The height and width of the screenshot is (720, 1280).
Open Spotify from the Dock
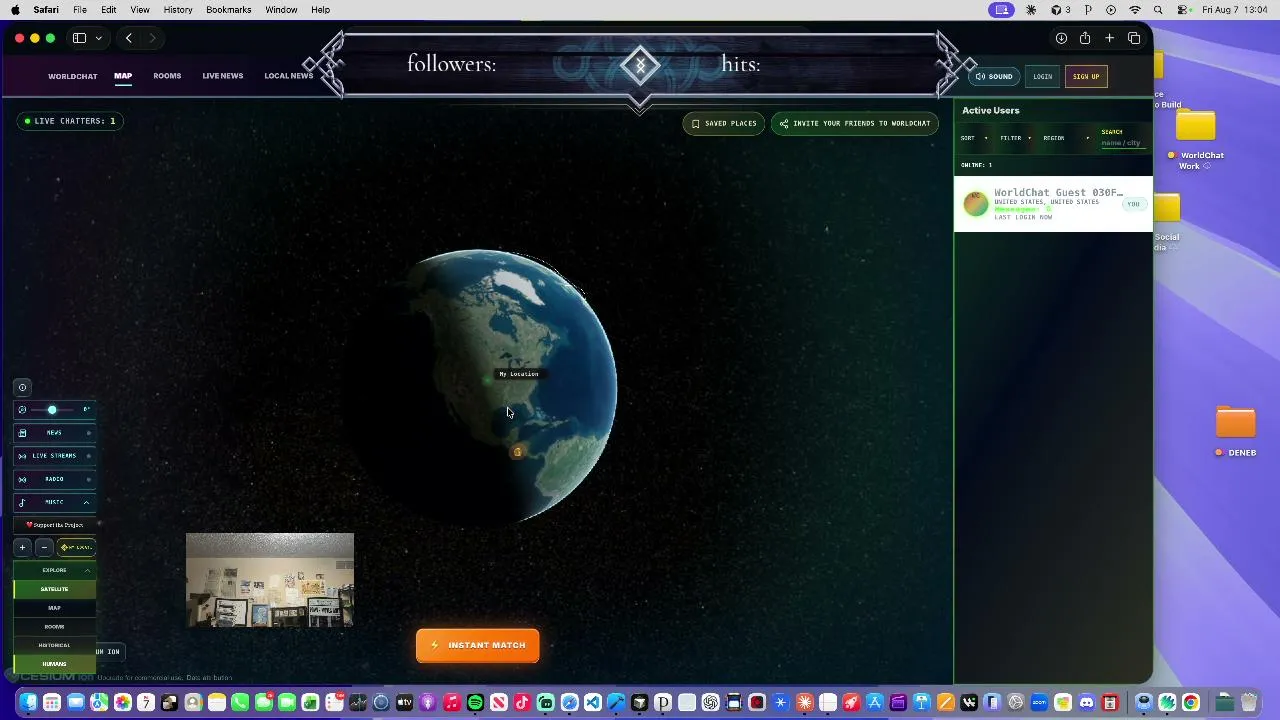coord(475,703)
